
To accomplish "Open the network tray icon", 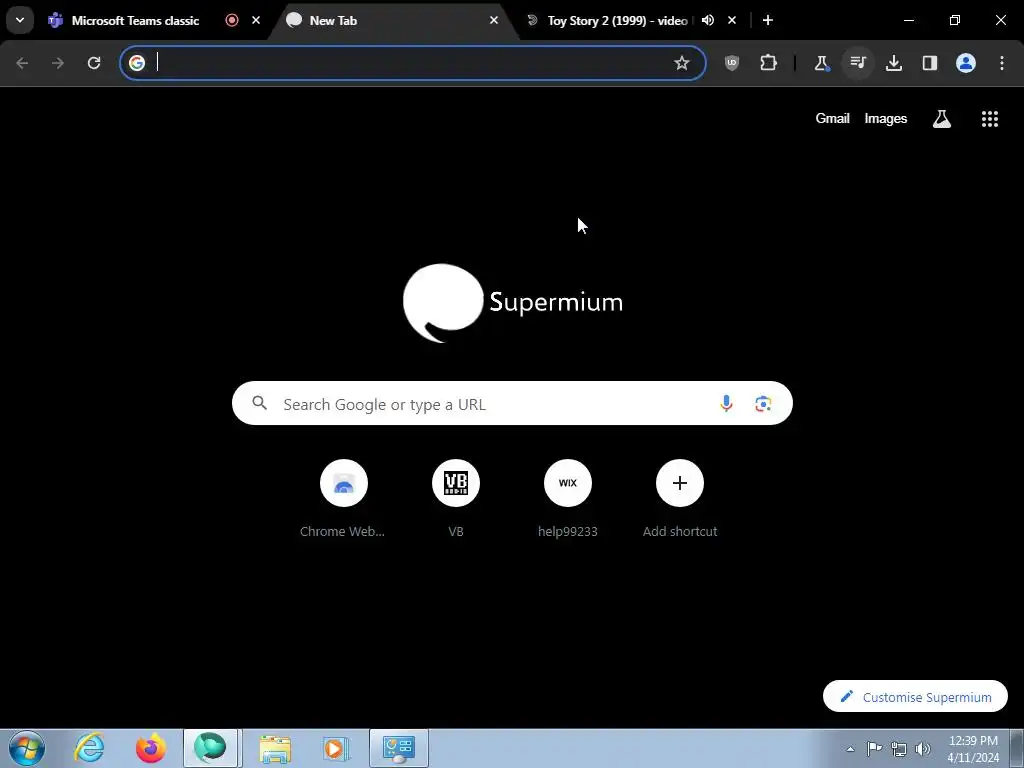I will click(899, 749).
